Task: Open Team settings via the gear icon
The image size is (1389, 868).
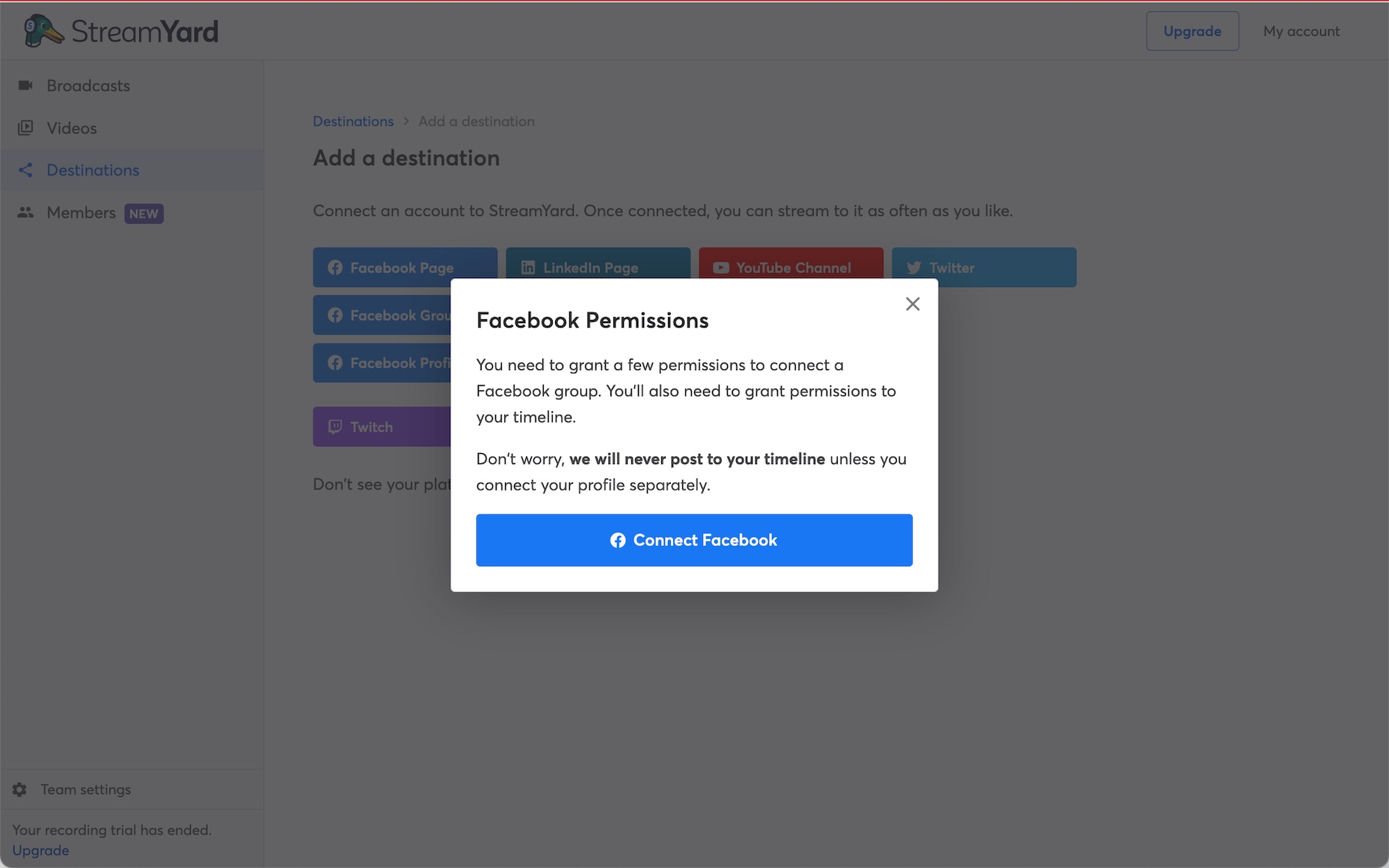Action: point(19,789)
